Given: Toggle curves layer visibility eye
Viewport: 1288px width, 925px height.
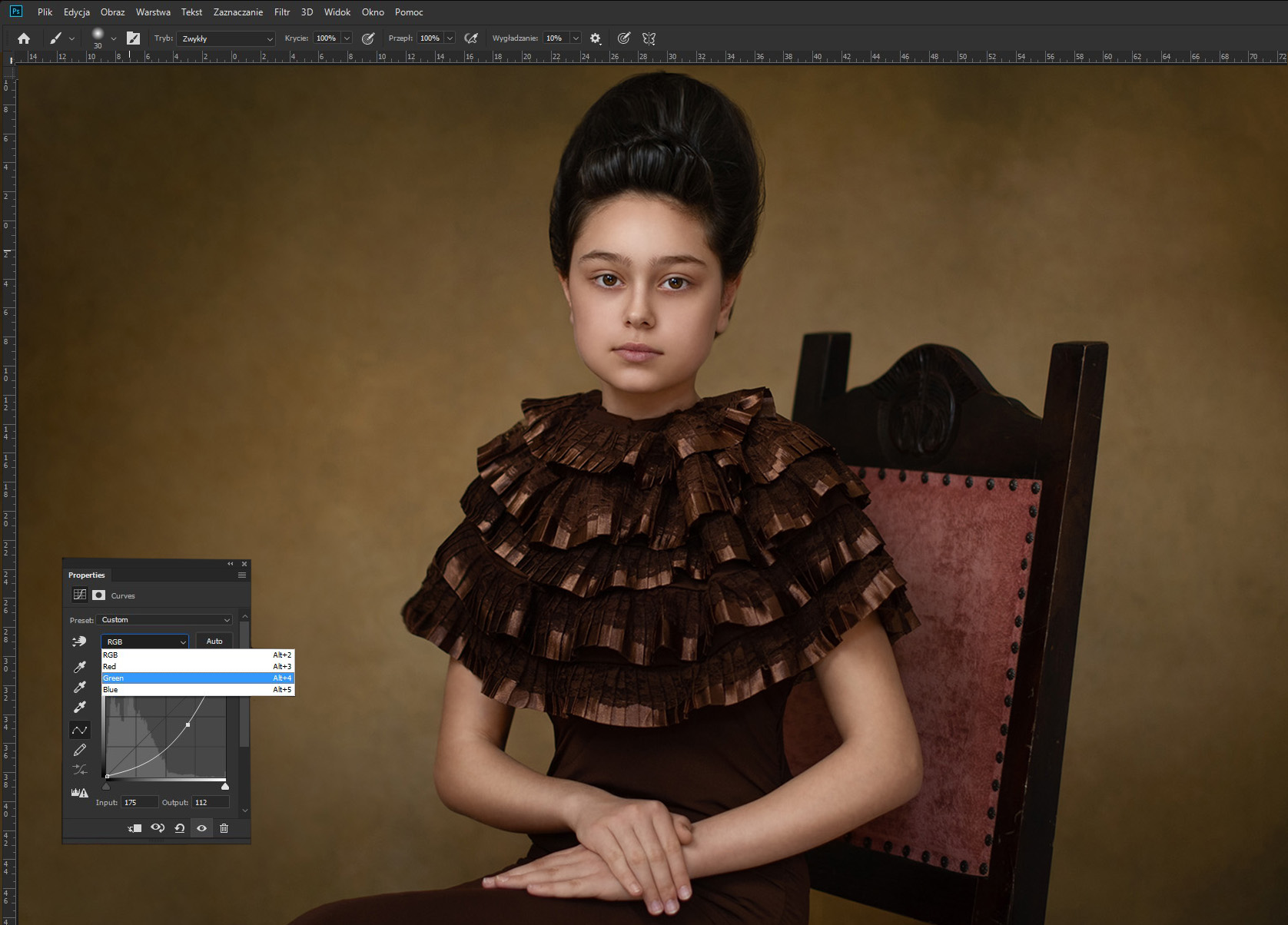Looking at the screenshot, I should 201,828.
